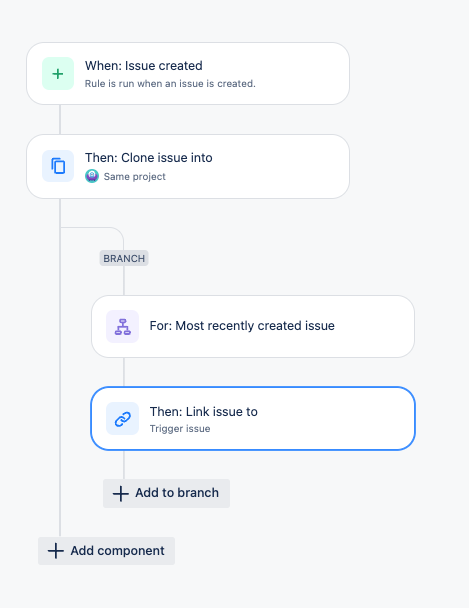
Task: Click the plus icon in Add to branch
Action: click(x=121, y=494)
